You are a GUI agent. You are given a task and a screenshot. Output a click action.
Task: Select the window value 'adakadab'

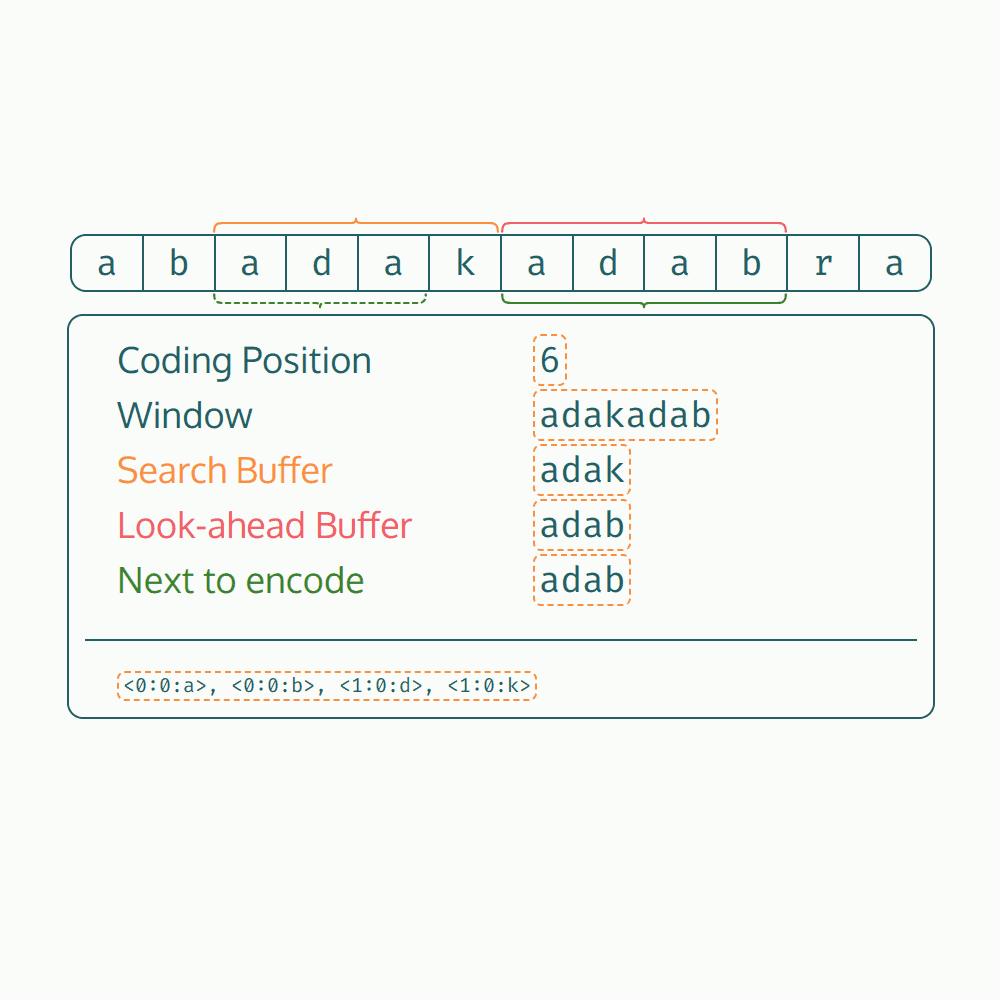625,416
